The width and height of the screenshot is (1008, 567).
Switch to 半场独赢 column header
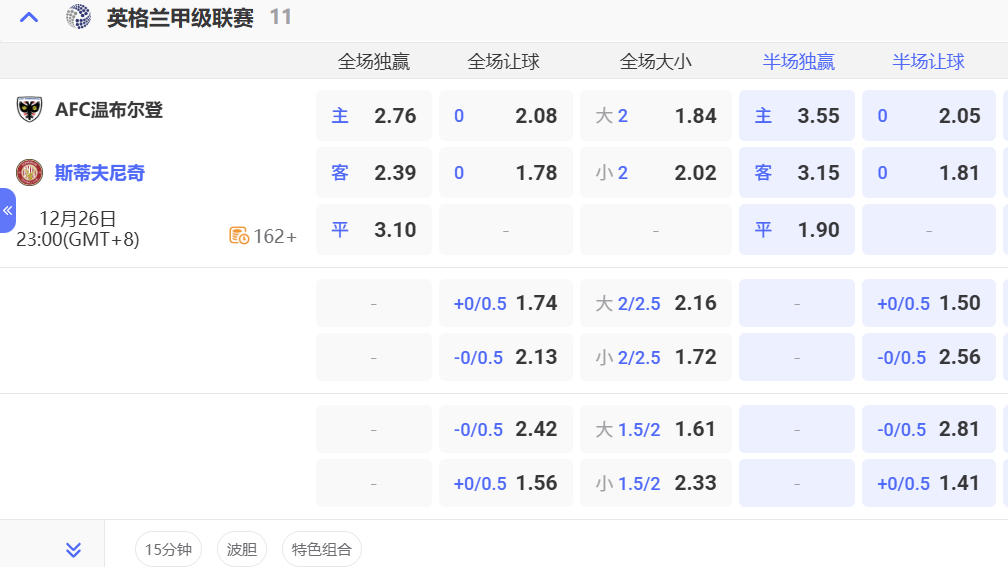tap(798, 62)
